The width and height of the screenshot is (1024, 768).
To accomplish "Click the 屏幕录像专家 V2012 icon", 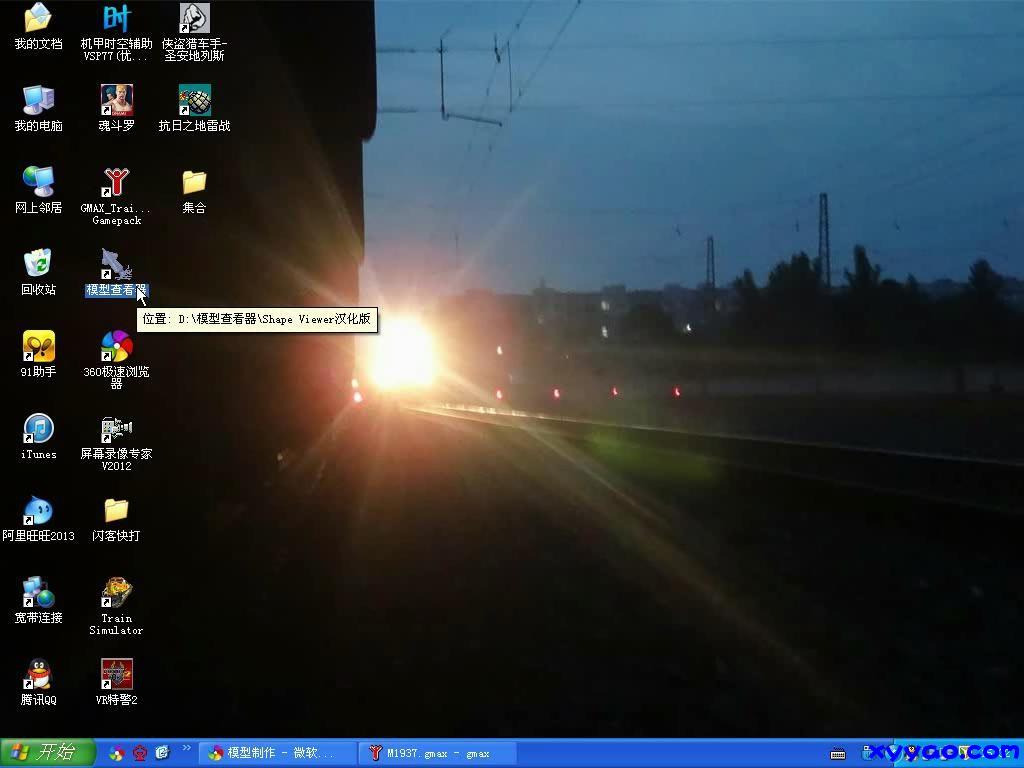I will 116,429.
